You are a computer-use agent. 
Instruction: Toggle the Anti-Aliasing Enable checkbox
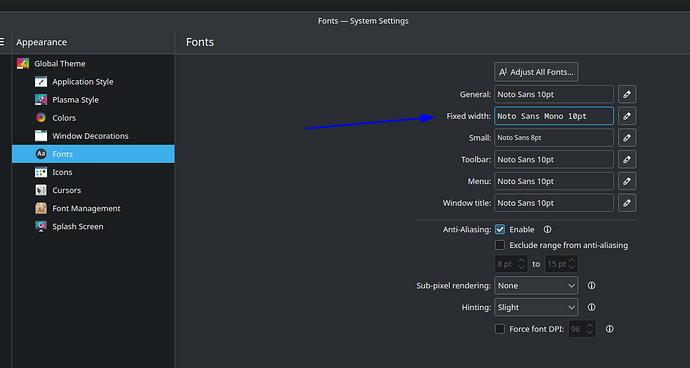tap(500, 229)
